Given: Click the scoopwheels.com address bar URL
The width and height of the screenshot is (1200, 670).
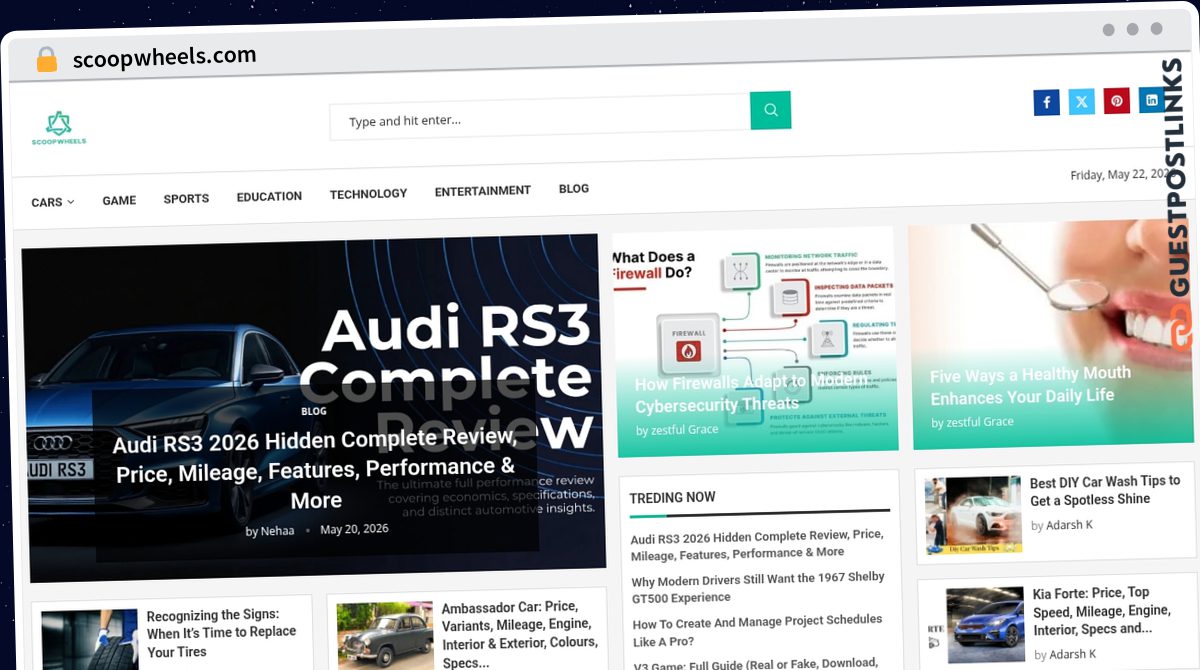Looking at the screenshot, I should click(164, 57).
